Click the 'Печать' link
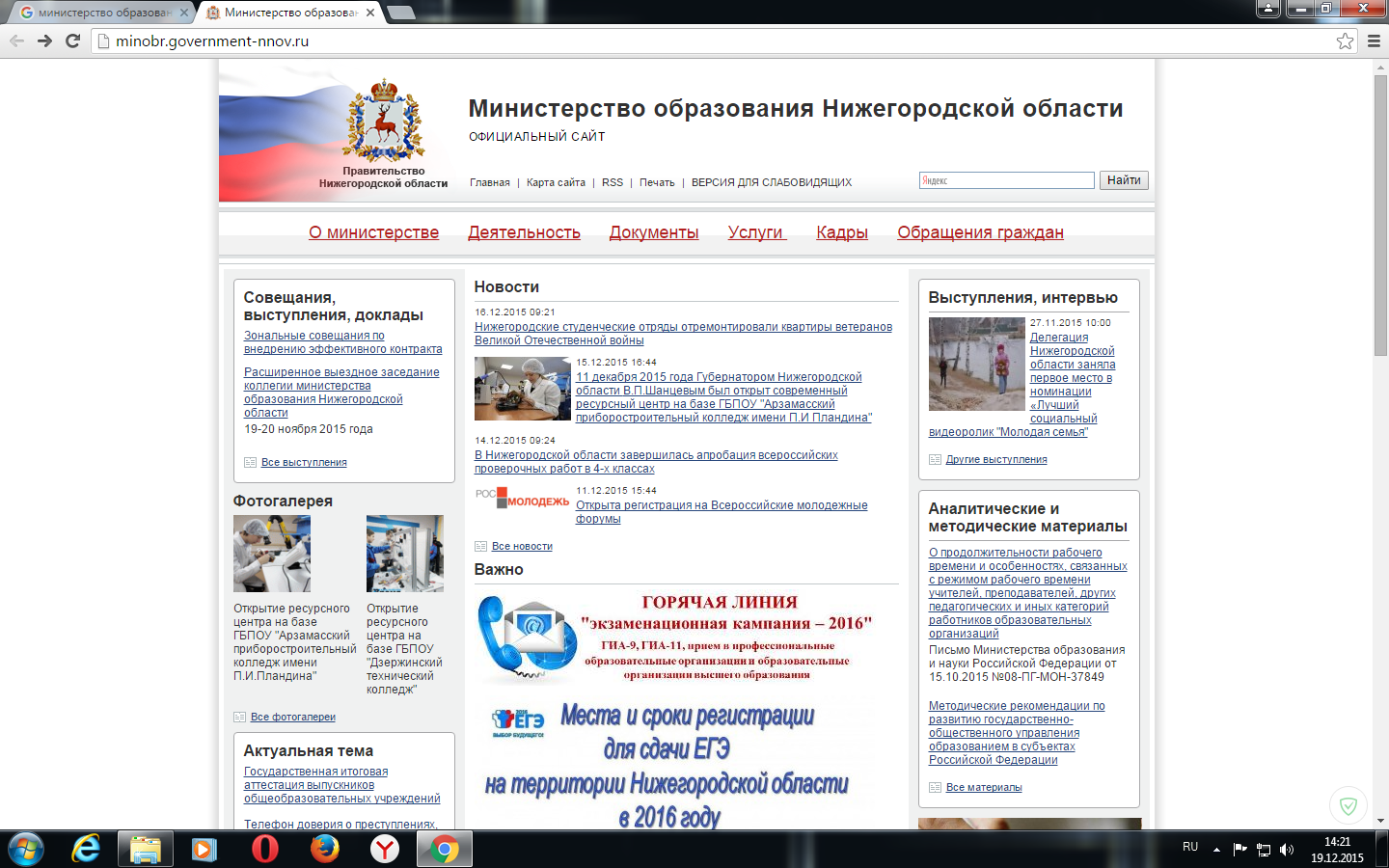This screenshot has height=868, width=1389. [x=657, y=182]
